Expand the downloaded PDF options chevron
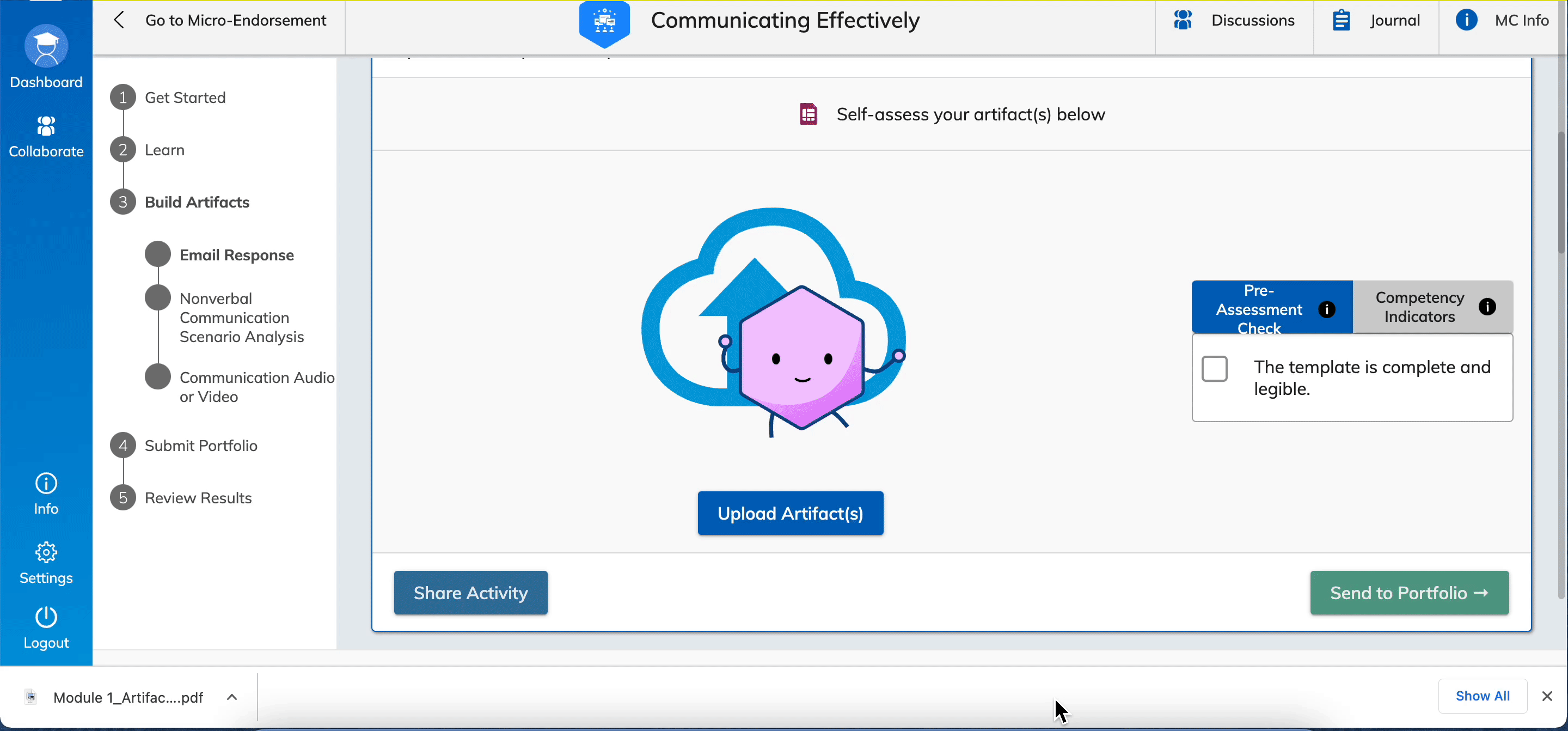 (232, 697)
